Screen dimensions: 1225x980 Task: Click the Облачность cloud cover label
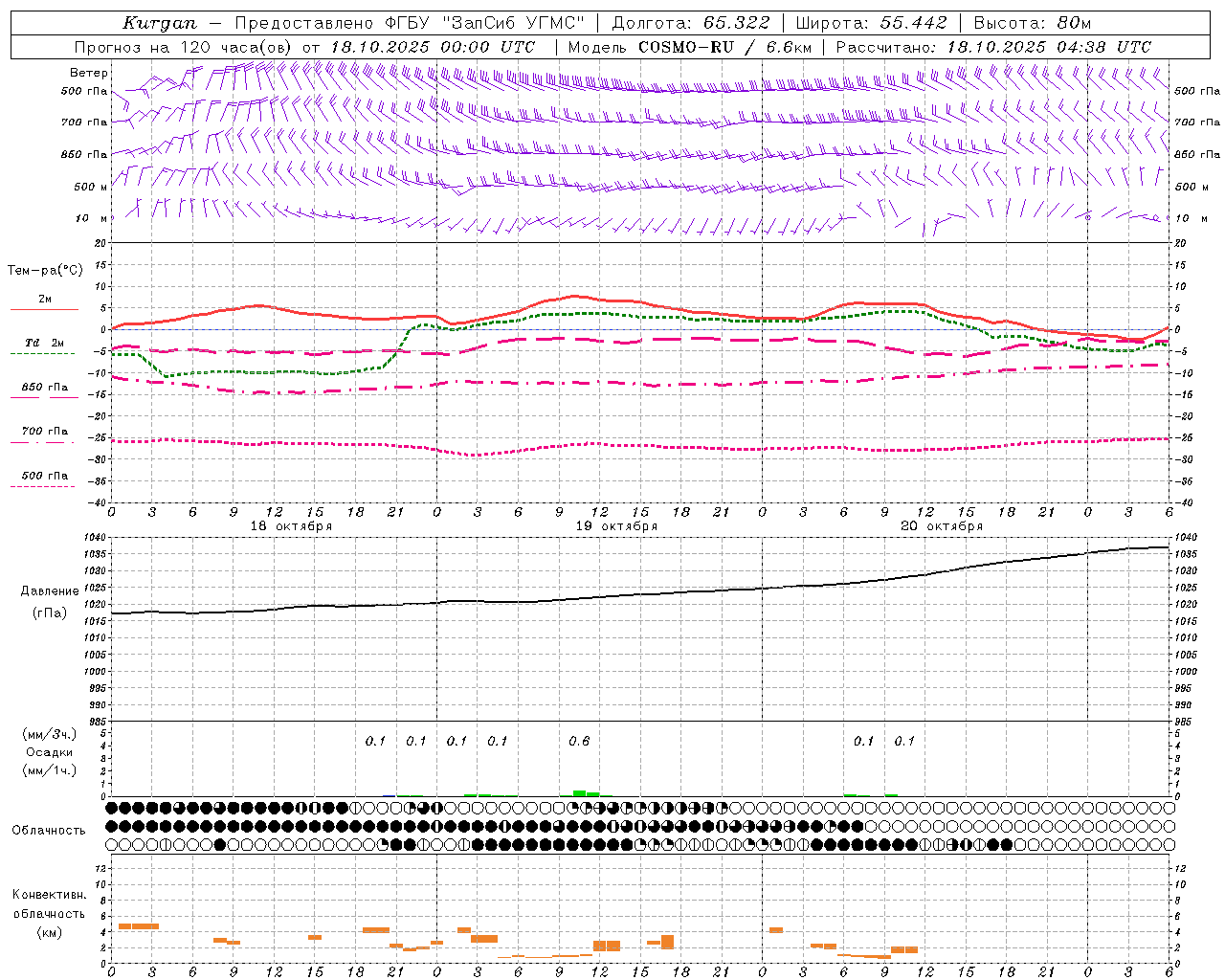pyautogui.click(x=48, y=831)
